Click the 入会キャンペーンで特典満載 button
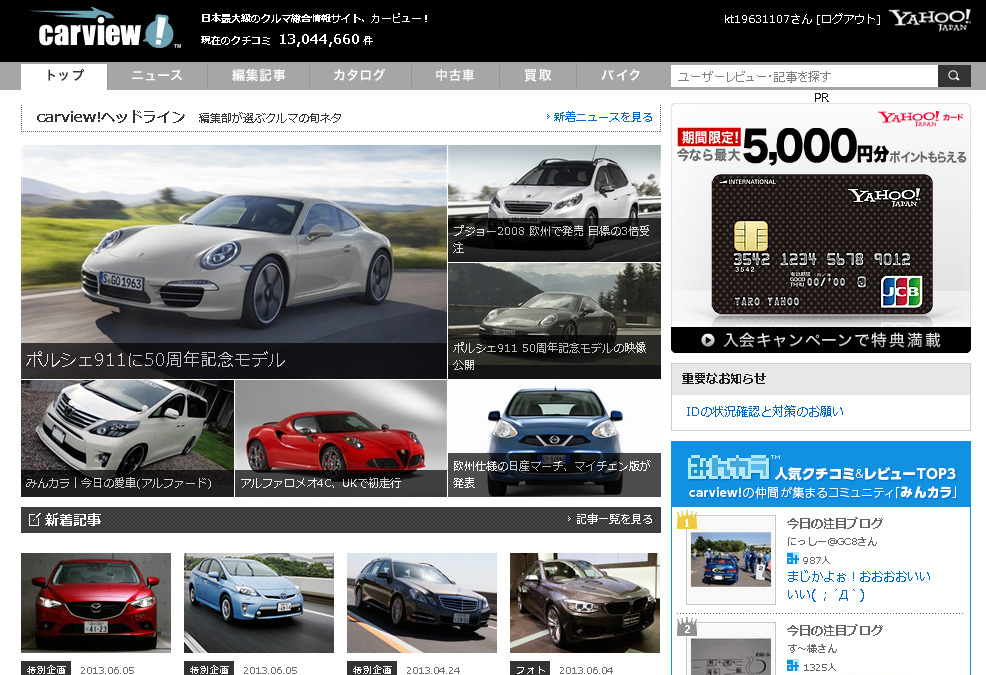This screenshot has height=675, width=986. (x=821, y=340)
